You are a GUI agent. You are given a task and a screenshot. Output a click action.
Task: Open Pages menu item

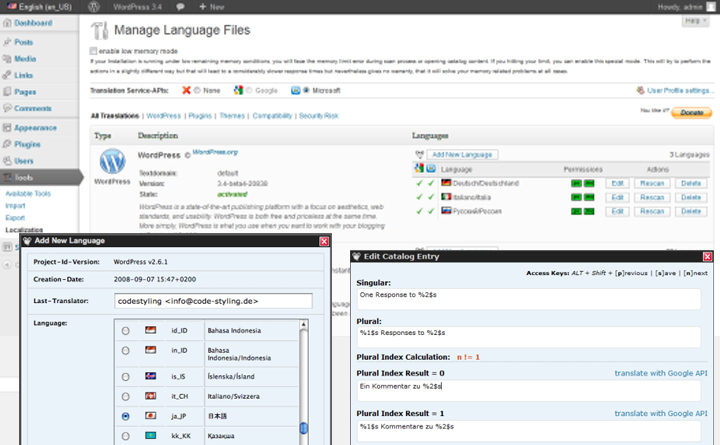point(25,92)
